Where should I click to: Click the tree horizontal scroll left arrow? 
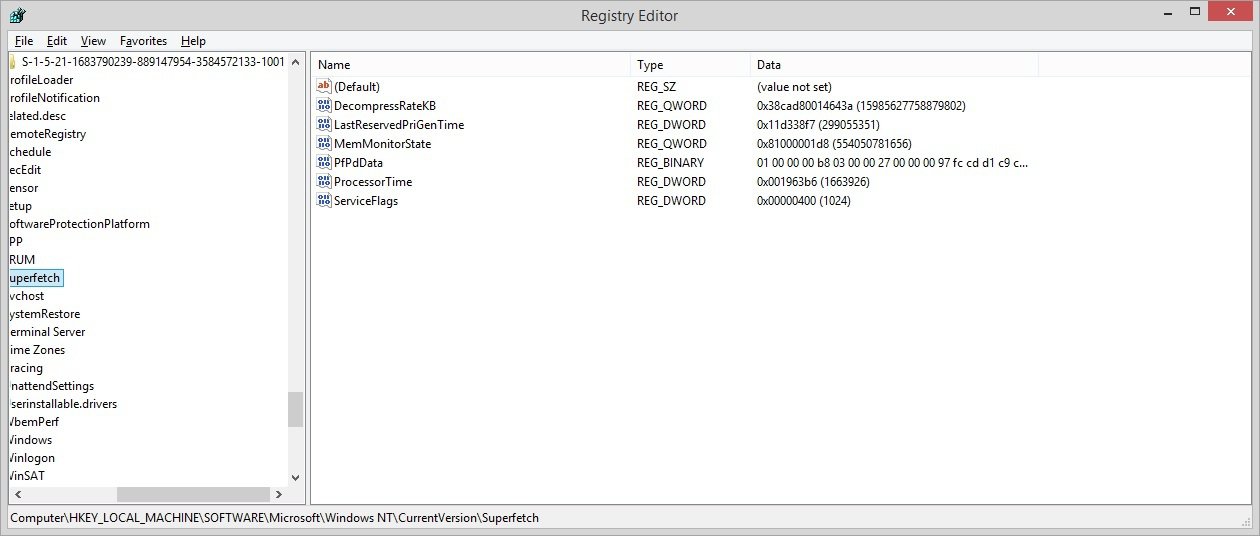tap(17, 494)
